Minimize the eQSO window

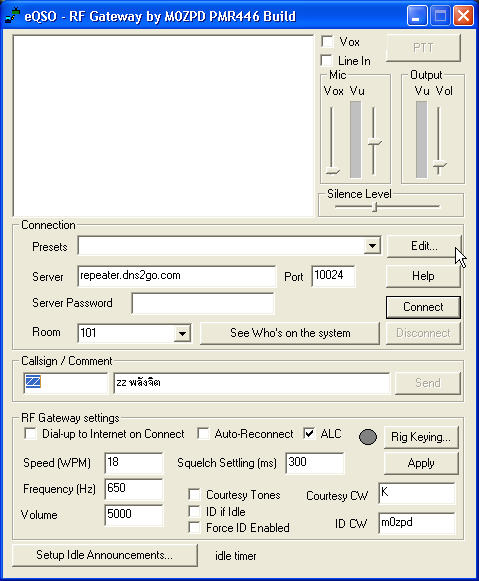(417, 16)
